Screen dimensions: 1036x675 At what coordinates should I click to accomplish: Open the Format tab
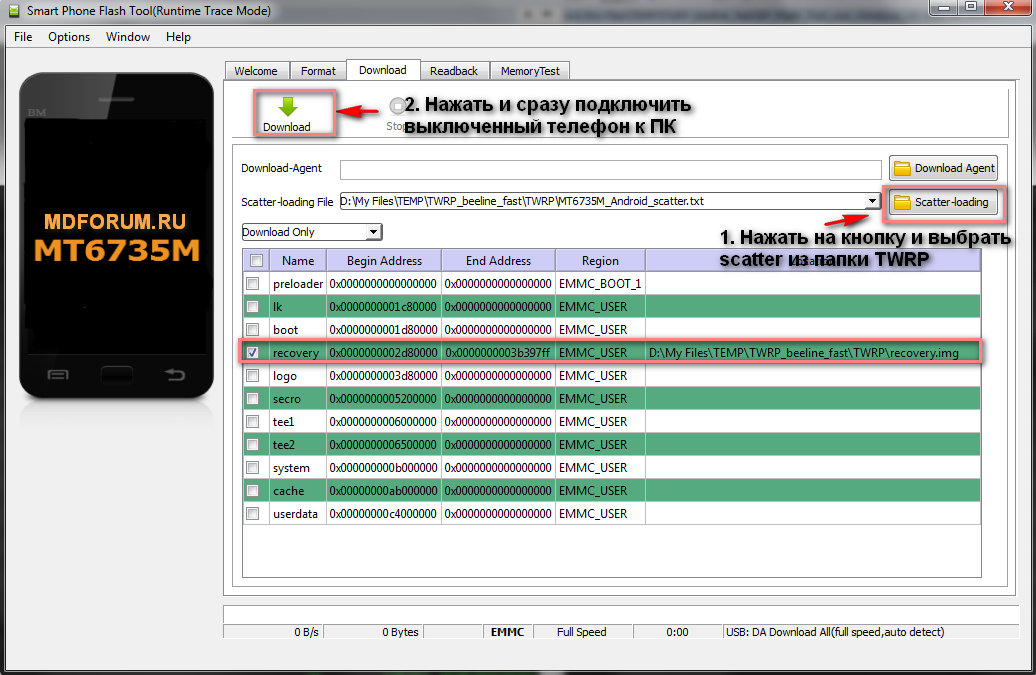tap(318, 71)
